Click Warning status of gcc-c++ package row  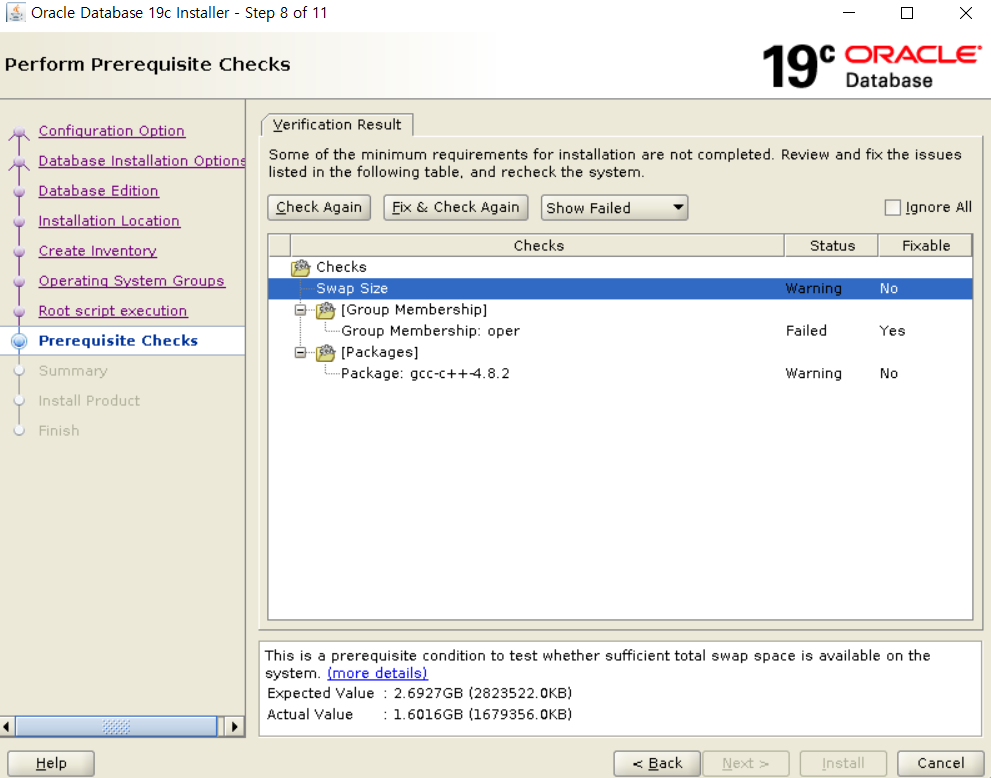(813, 374)
